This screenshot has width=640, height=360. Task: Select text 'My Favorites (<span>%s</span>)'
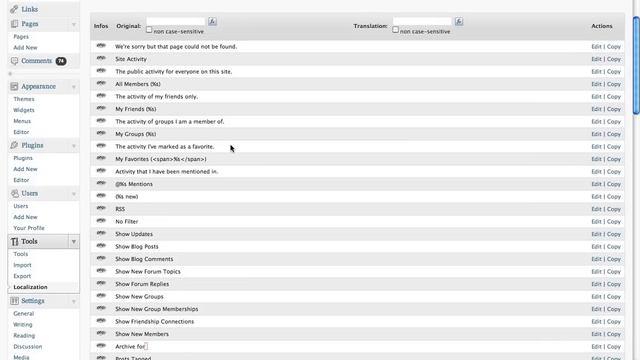[x=161, y=159]
